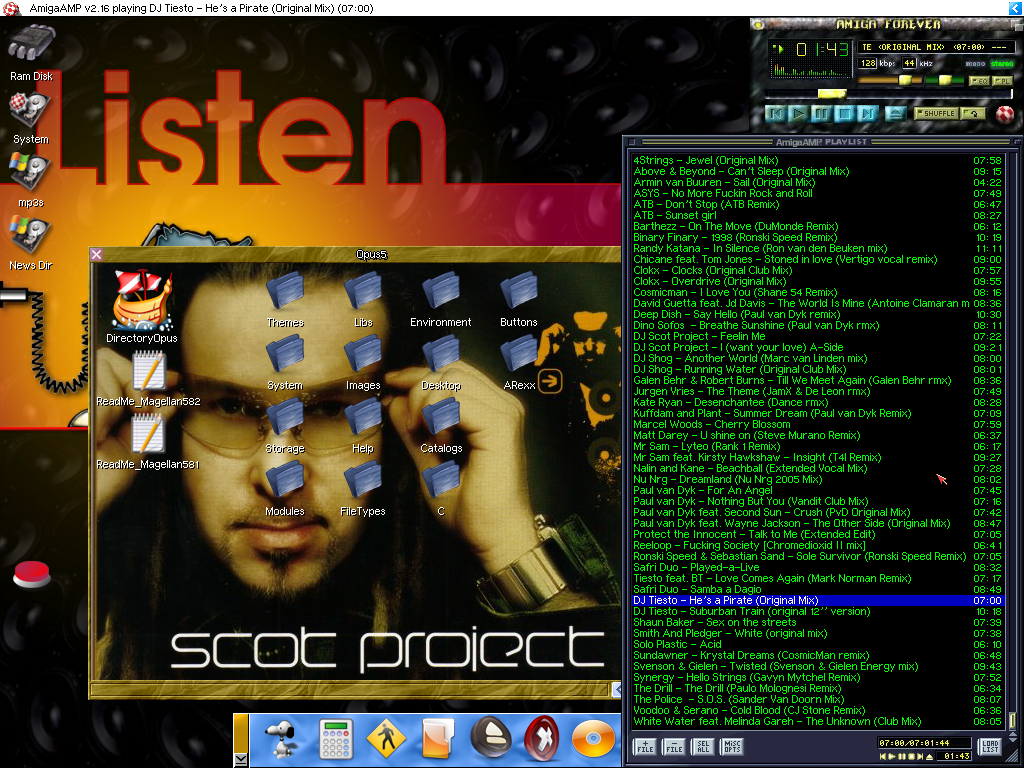Click the mini stop button in playlist footer
This screenshot has width=1024, height=768.
(x=912, y=757)
